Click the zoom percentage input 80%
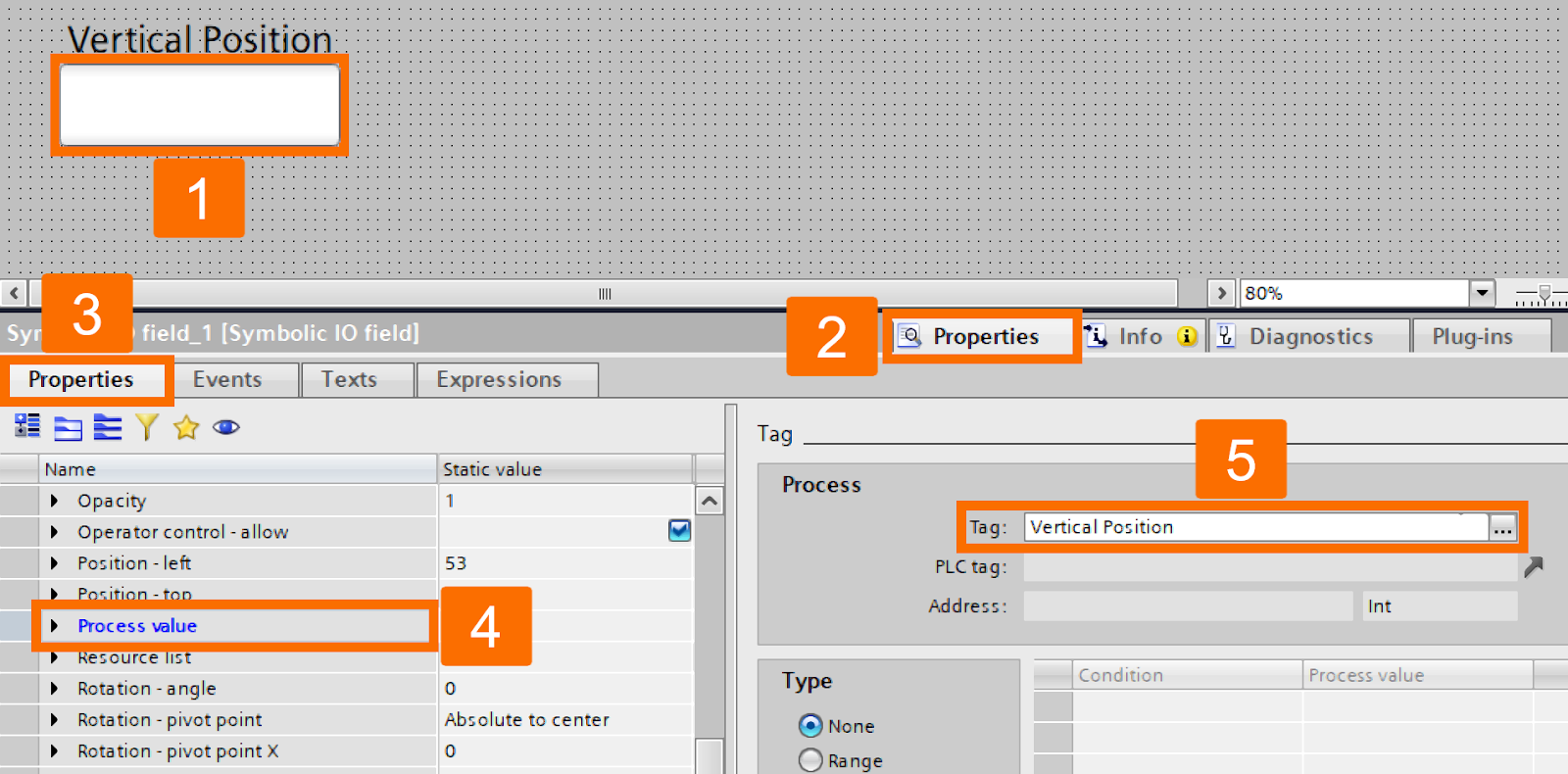Image resolution: width=1568 pixels, height=774 pixels. pyautogui.click(x=1354, y=293)
